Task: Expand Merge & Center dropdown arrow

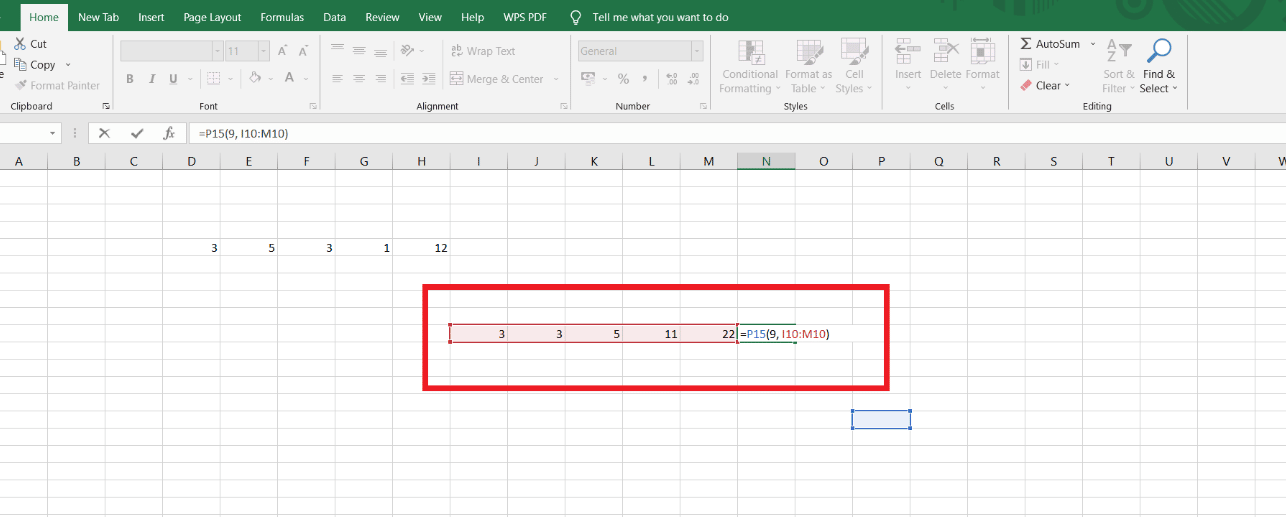Action: click(x=554, y=79)
